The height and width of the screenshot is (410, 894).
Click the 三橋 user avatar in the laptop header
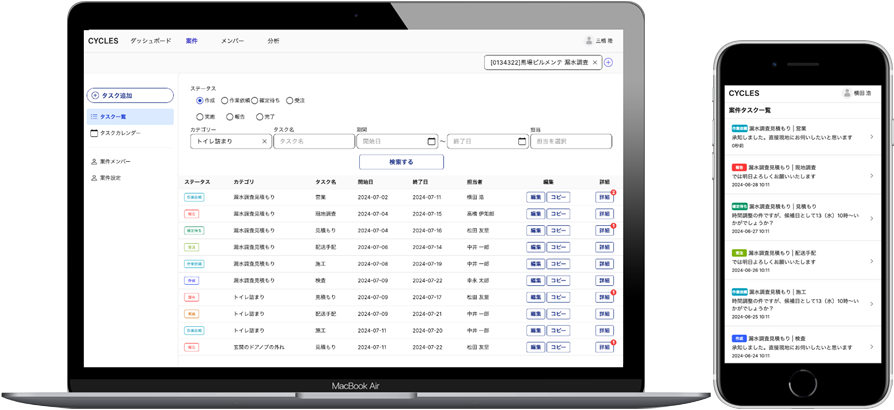(589, 40)
